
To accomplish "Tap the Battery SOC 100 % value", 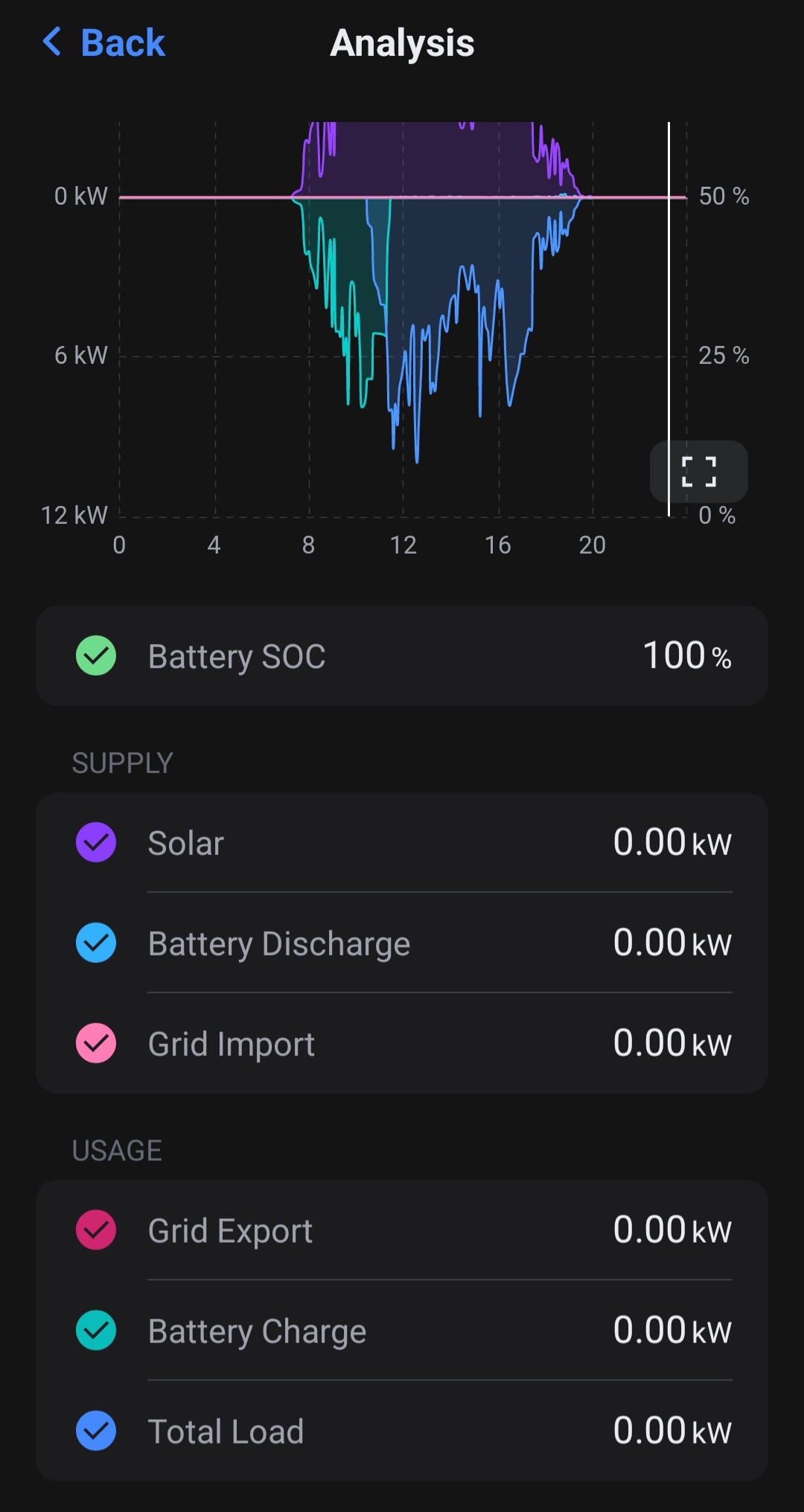I will pyautogui.click(x=686, y=656).
